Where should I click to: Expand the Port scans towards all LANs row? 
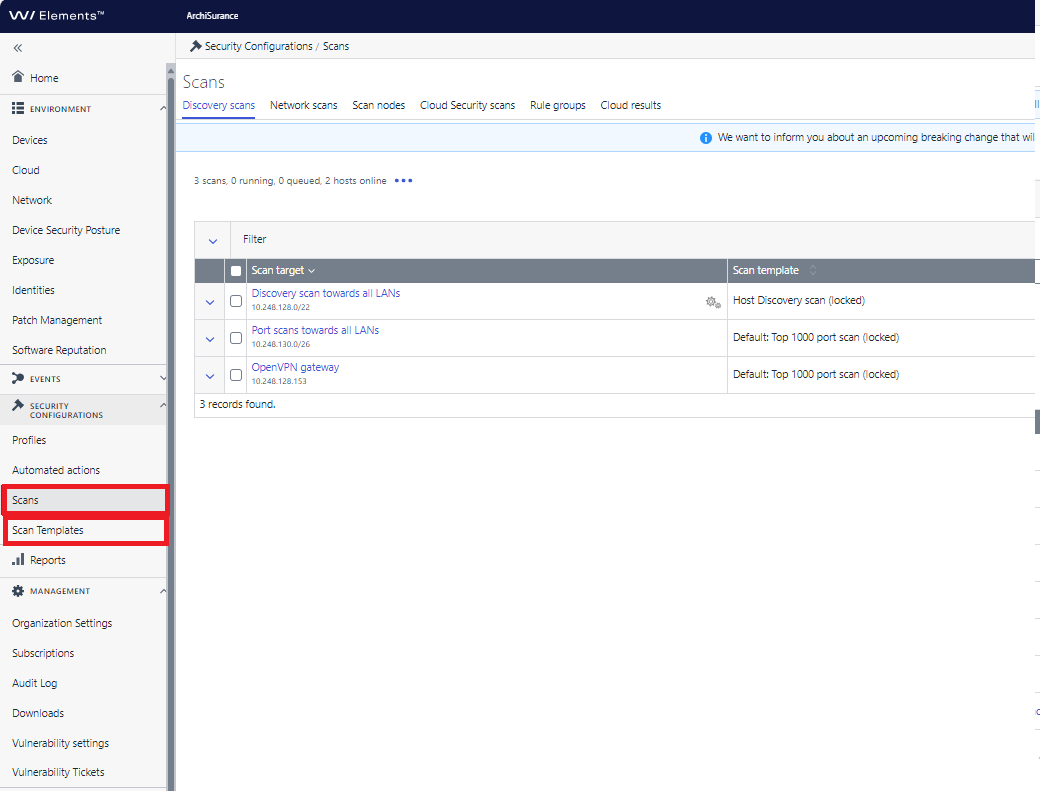tap(210, 339)
